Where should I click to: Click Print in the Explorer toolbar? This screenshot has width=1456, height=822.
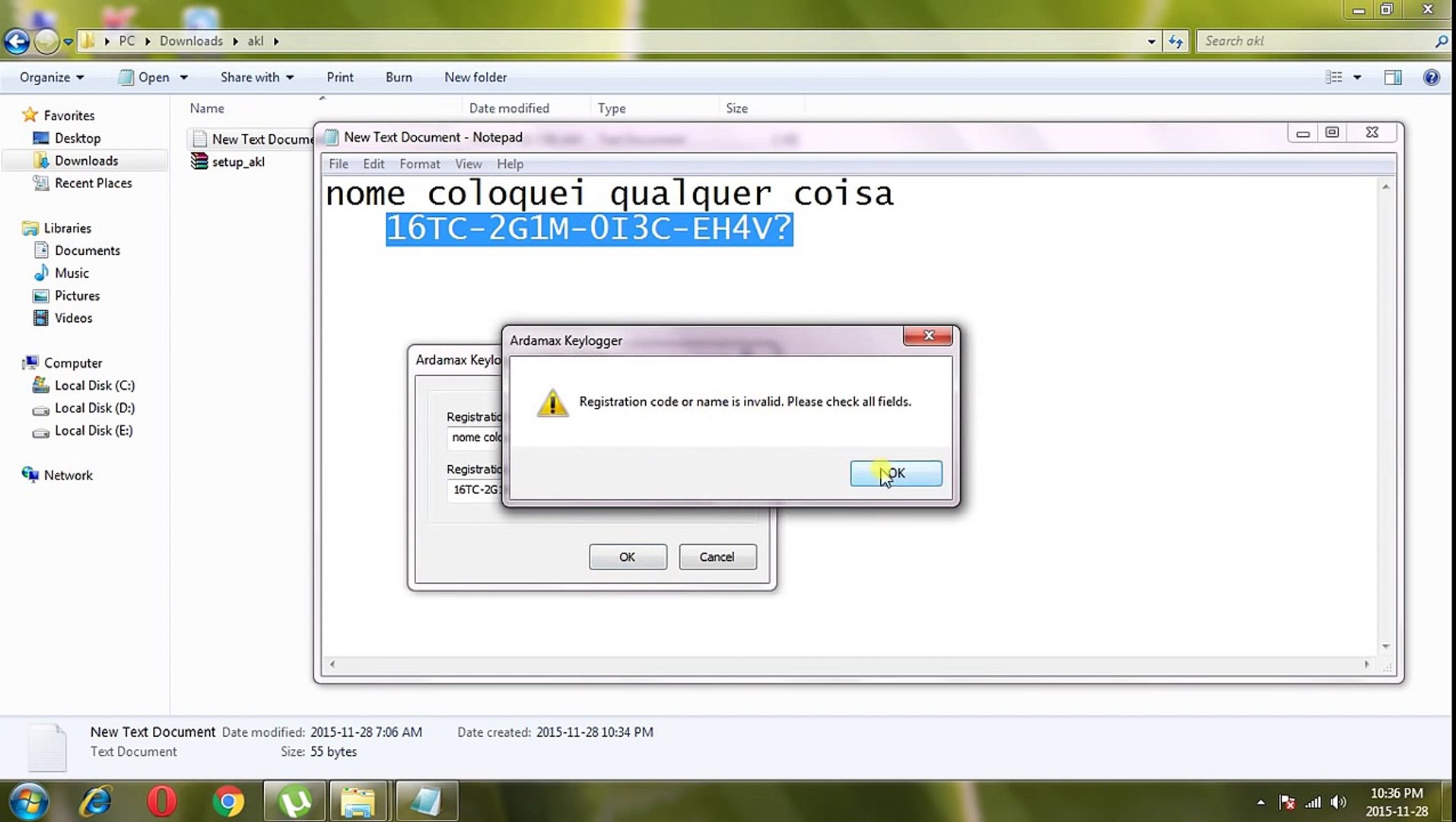[340, 77]
